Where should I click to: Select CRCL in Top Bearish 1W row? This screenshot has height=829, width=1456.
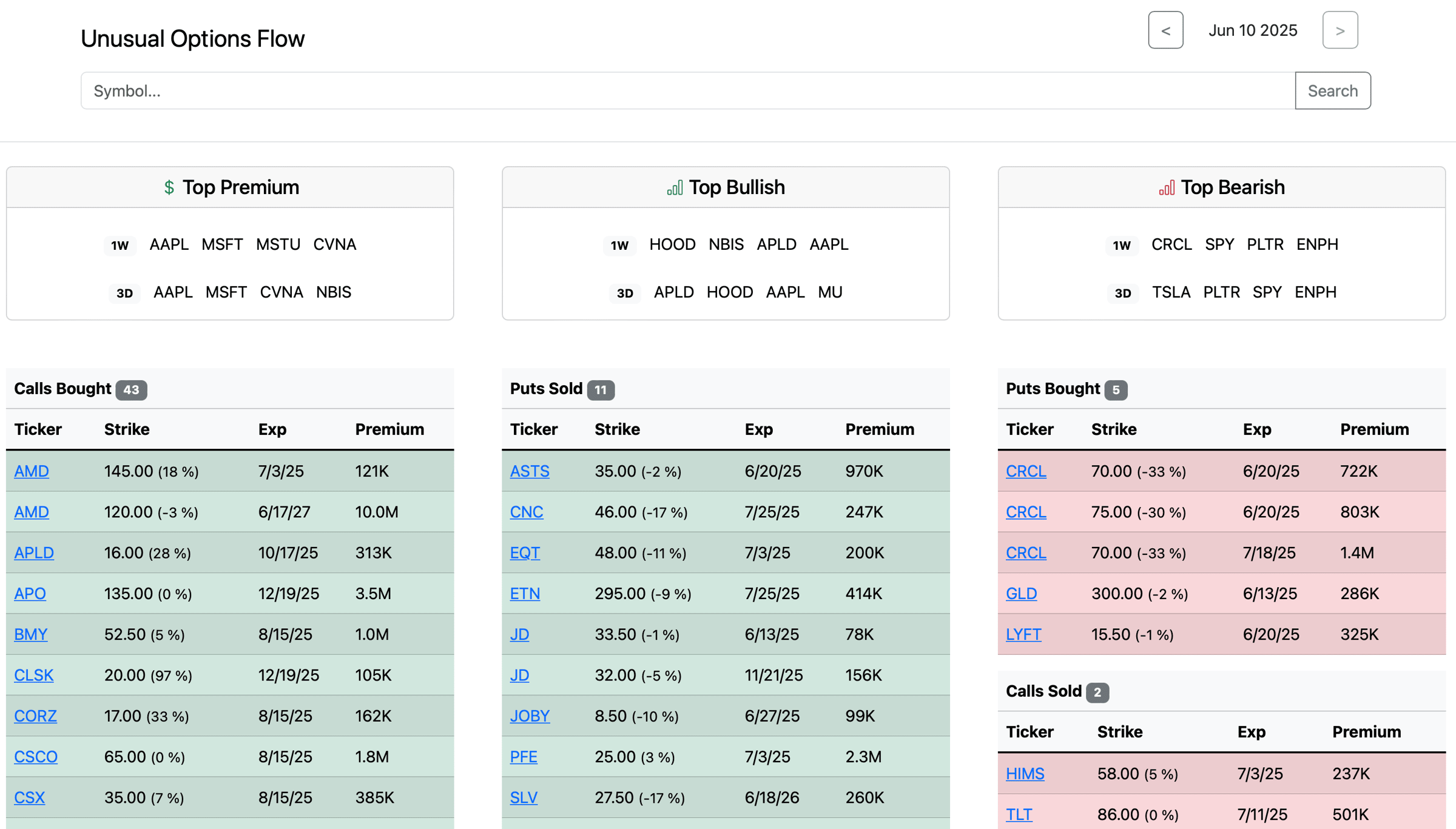(x=1171, y=244)
